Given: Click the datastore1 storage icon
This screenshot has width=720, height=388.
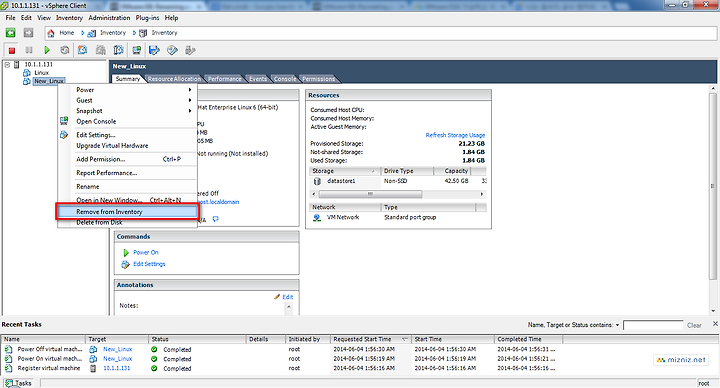Looking at the screenshot, I should click(x=317, y=181).
